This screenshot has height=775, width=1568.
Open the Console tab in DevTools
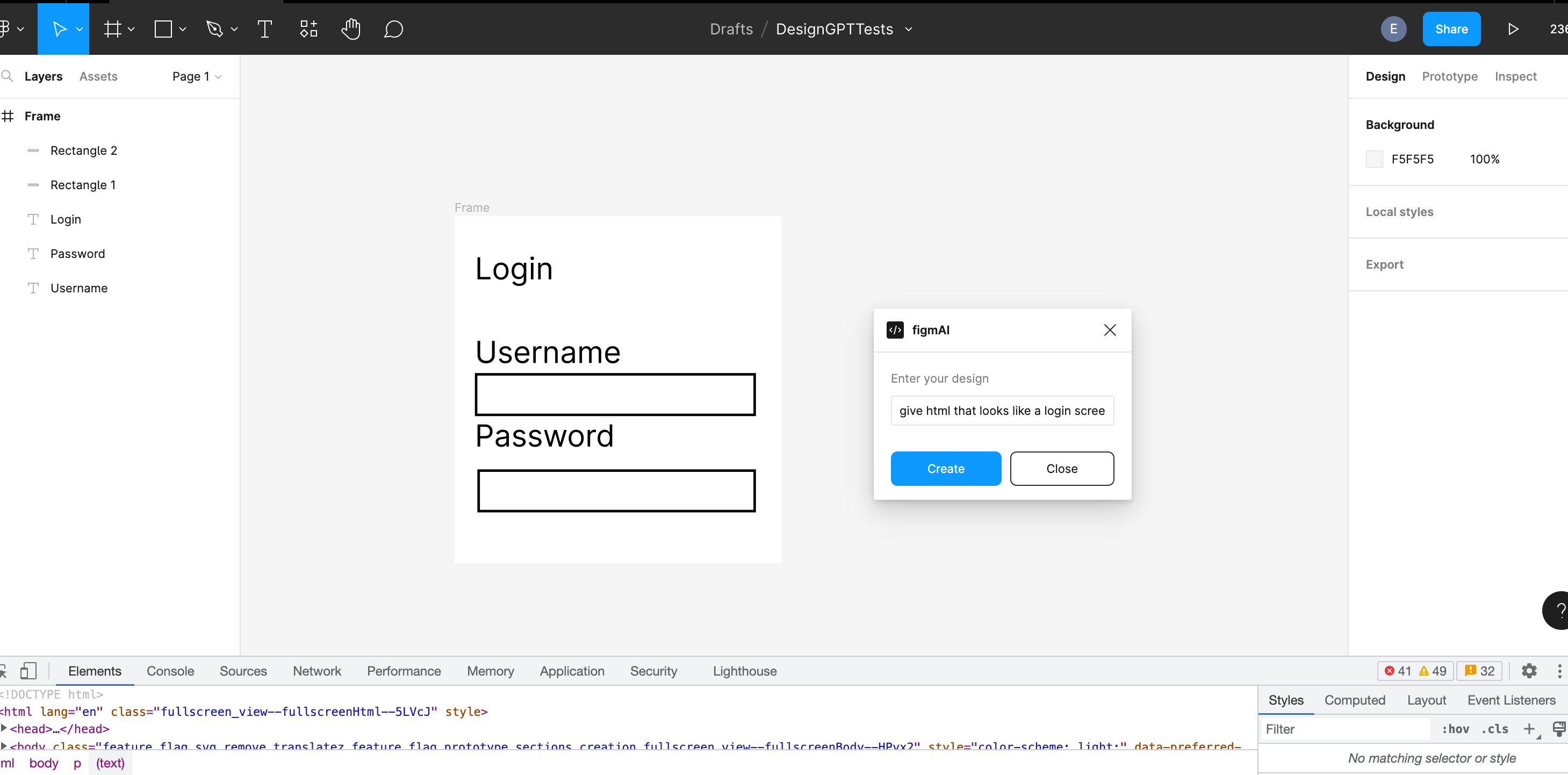tap(170, 670)
